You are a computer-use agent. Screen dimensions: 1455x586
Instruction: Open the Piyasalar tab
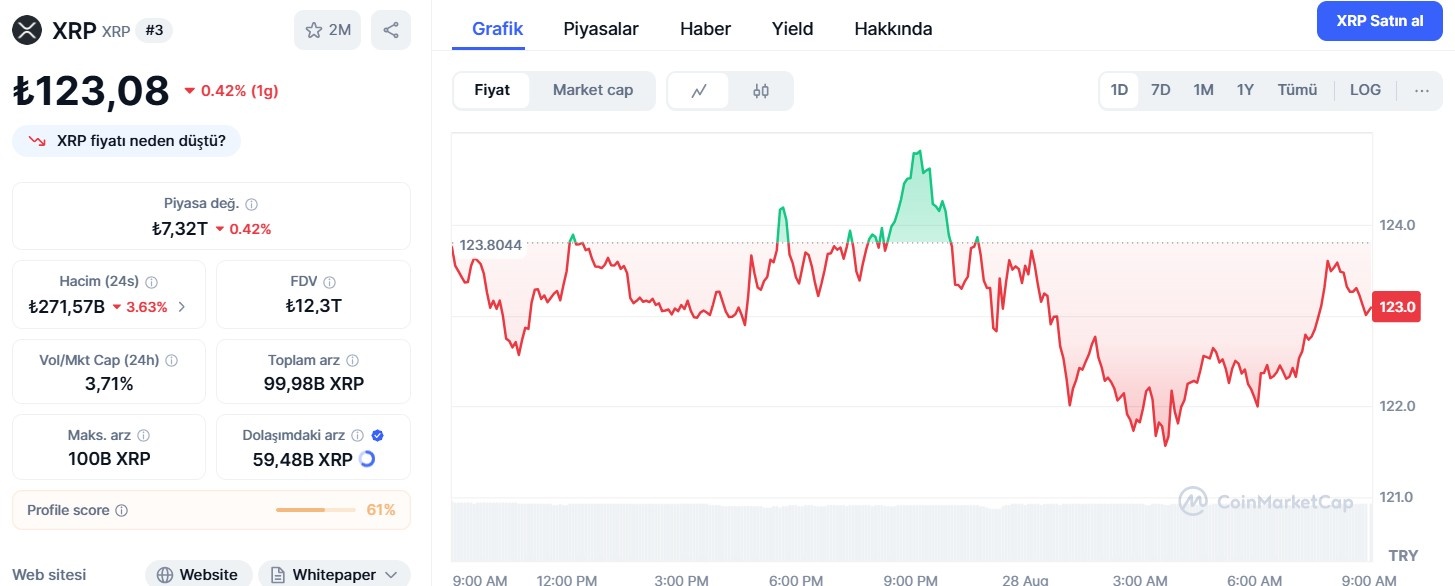(x=601, y=29)
